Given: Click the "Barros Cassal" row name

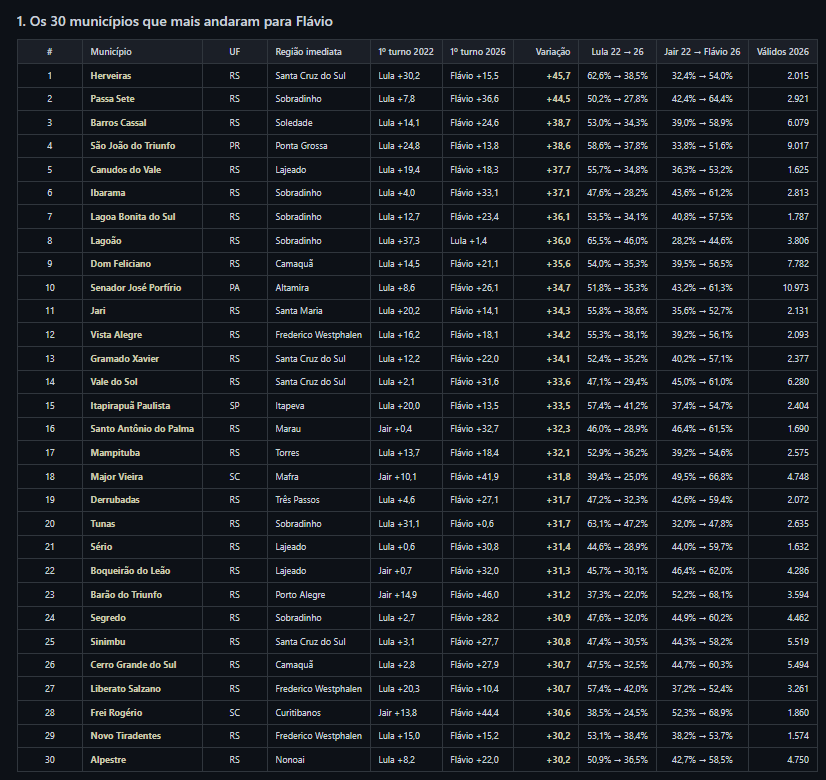Looking at the screenshot, I should [x=118, y=123].
